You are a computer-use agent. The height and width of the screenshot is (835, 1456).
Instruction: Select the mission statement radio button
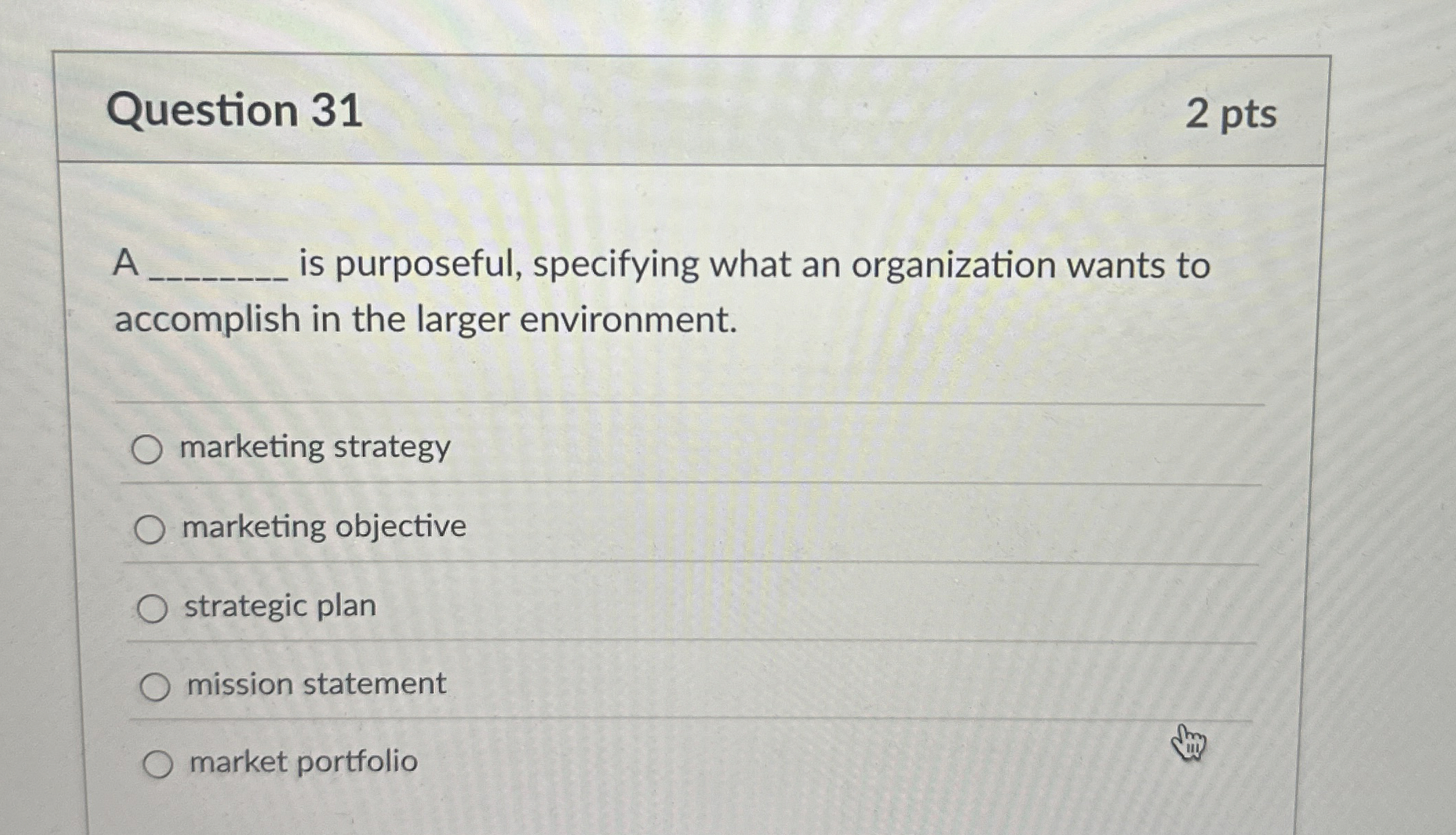click(157, 685)
